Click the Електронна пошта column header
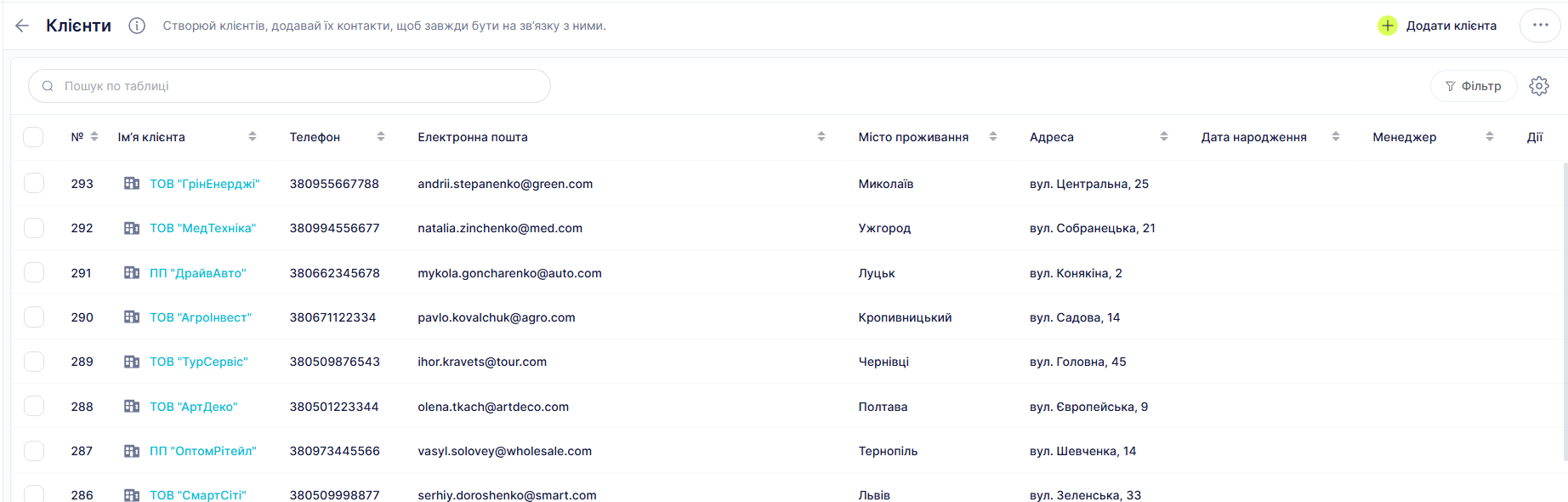 click(x=473, y=137)
